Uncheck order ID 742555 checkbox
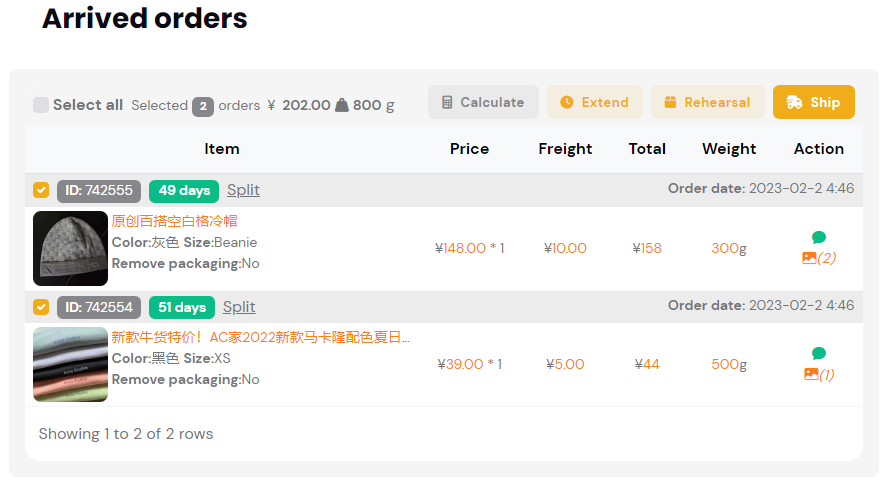Screen dimensions: 889x487 [41, 190]
